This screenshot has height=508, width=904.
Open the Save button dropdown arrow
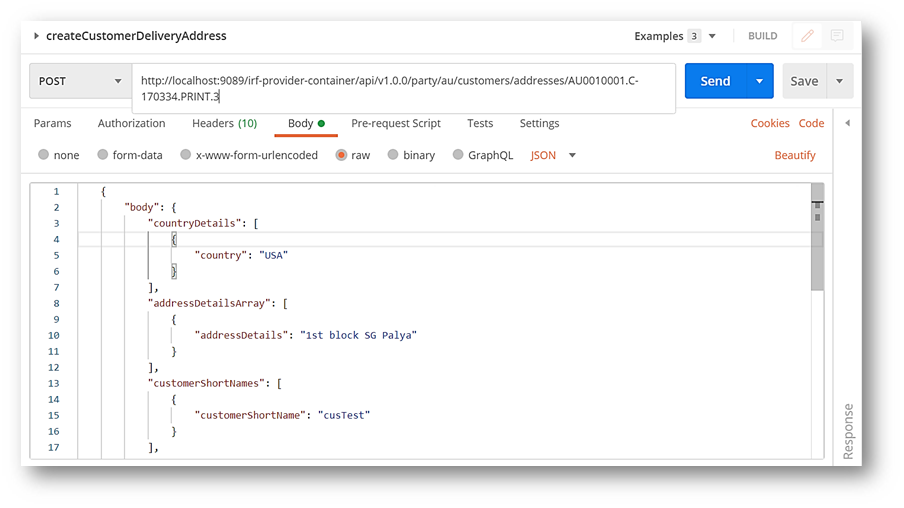(839, 82)
